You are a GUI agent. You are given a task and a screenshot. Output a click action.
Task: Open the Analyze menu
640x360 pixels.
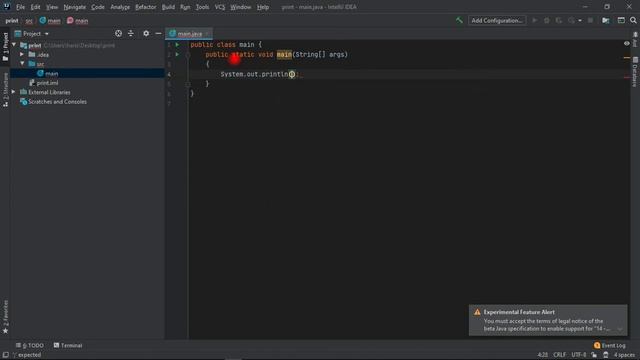120,7
